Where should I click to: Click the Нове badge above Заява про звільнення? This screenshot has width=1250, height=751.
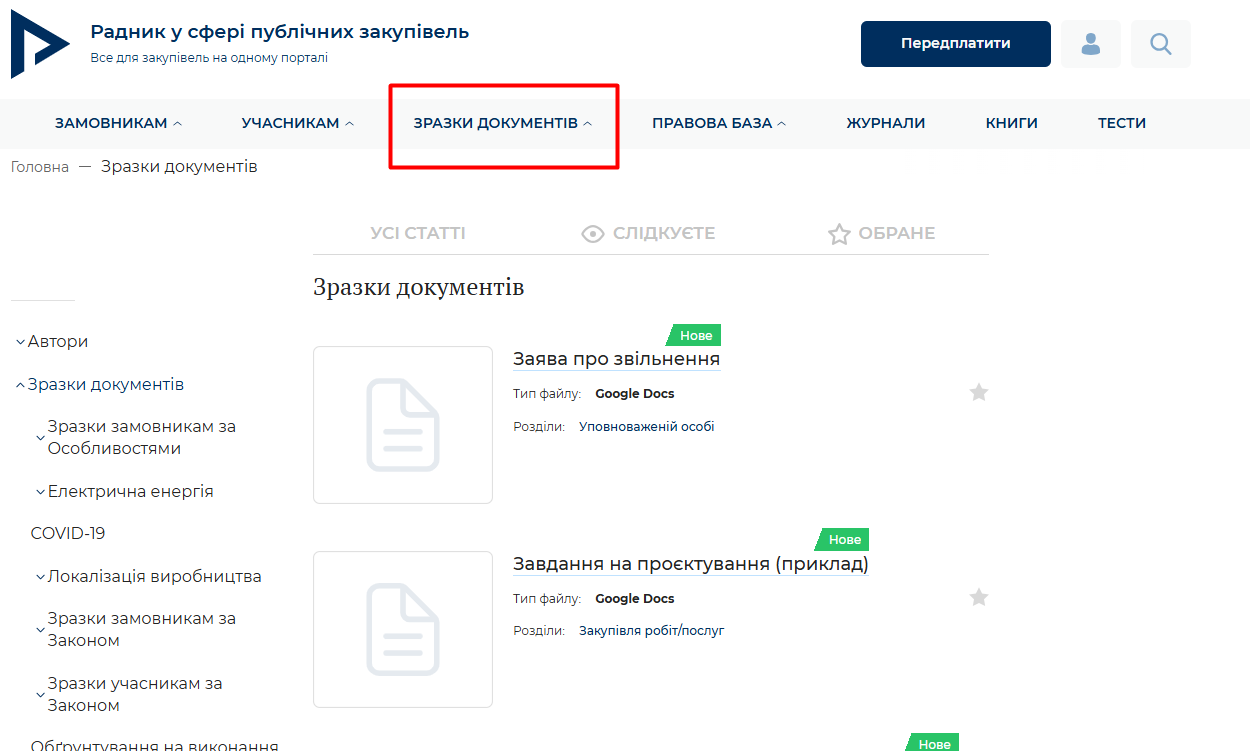(x=695, y=336)
